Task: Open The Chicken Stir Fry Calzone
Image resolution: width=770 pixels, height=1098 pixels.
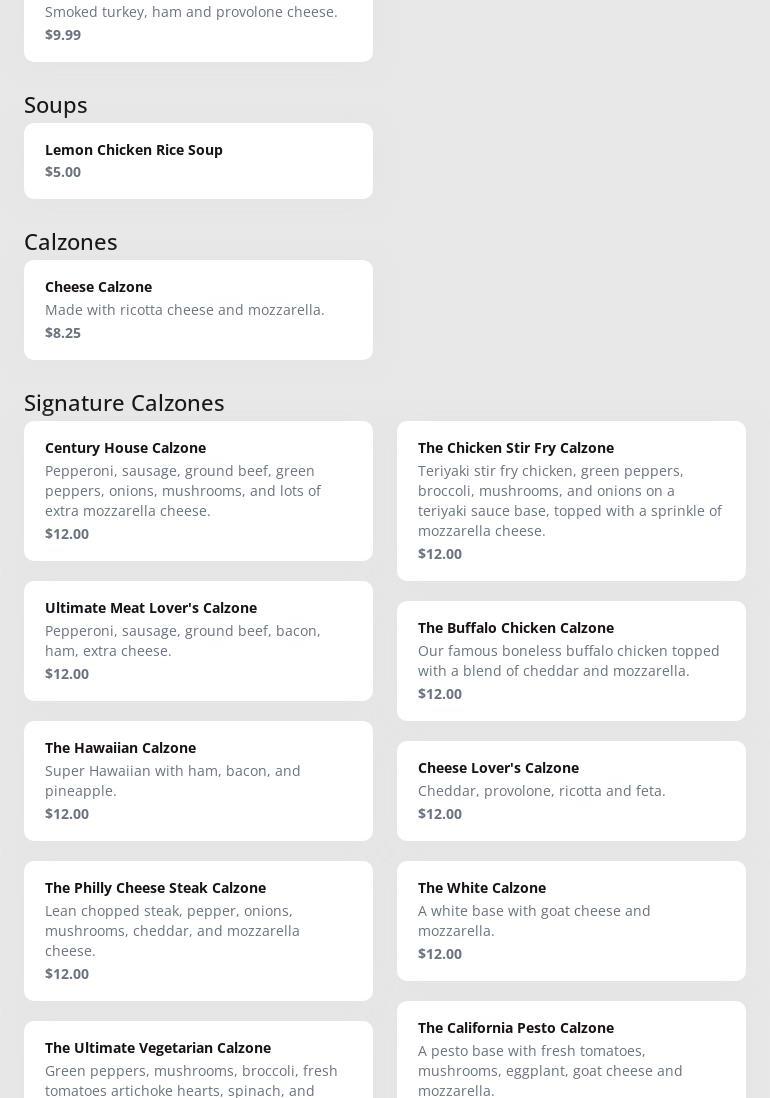Action: pyautogui.click(x=571, y=500)
